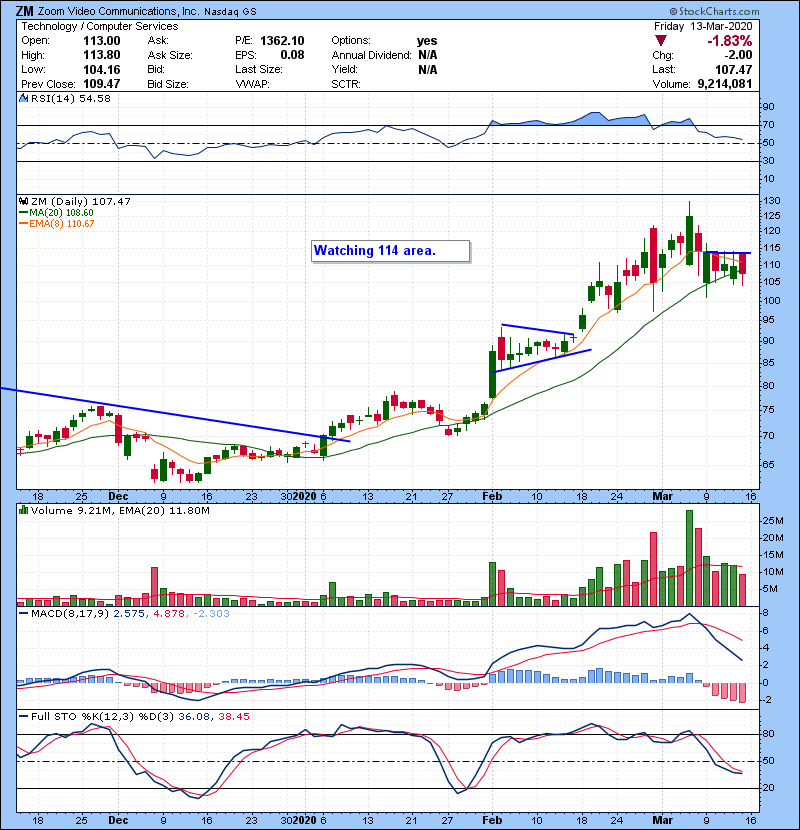Click the Full STO legend dash marker
Screen dimensions: 800x830
click(23, 716)
